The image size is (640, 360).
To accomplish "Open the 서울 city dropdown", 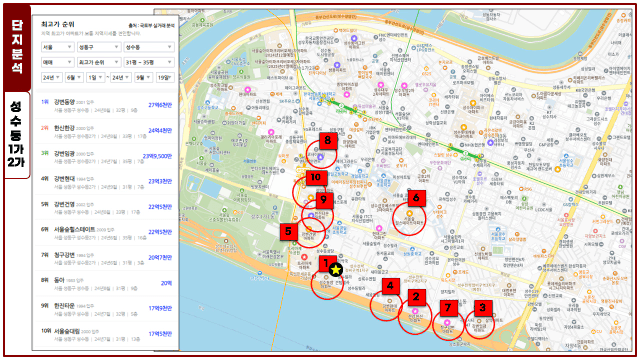I will 57,47.
